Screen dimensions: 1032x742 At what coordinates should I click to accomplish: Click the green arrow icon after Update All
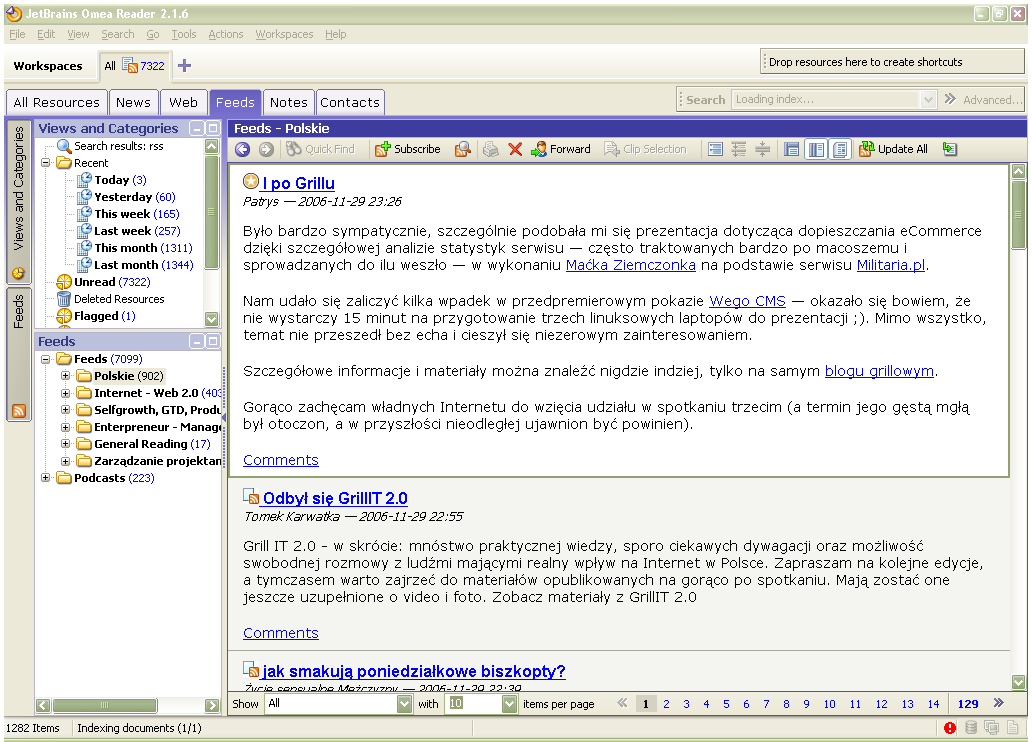949,149
